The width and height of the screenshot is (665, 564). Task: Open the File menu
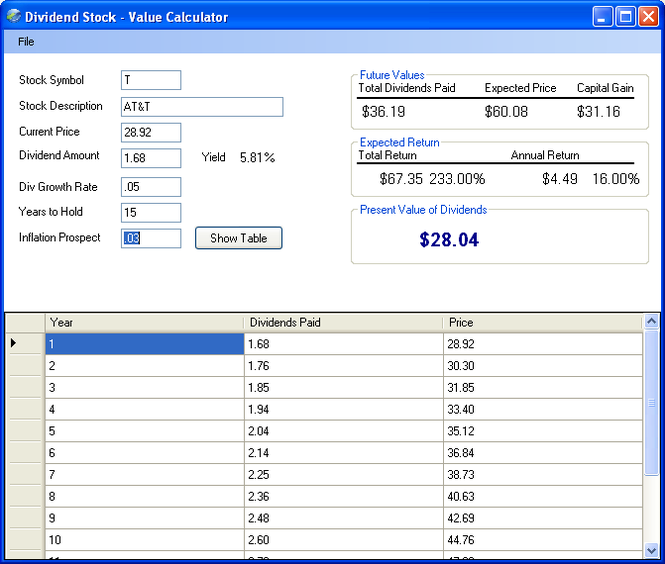tap(26, 42)
